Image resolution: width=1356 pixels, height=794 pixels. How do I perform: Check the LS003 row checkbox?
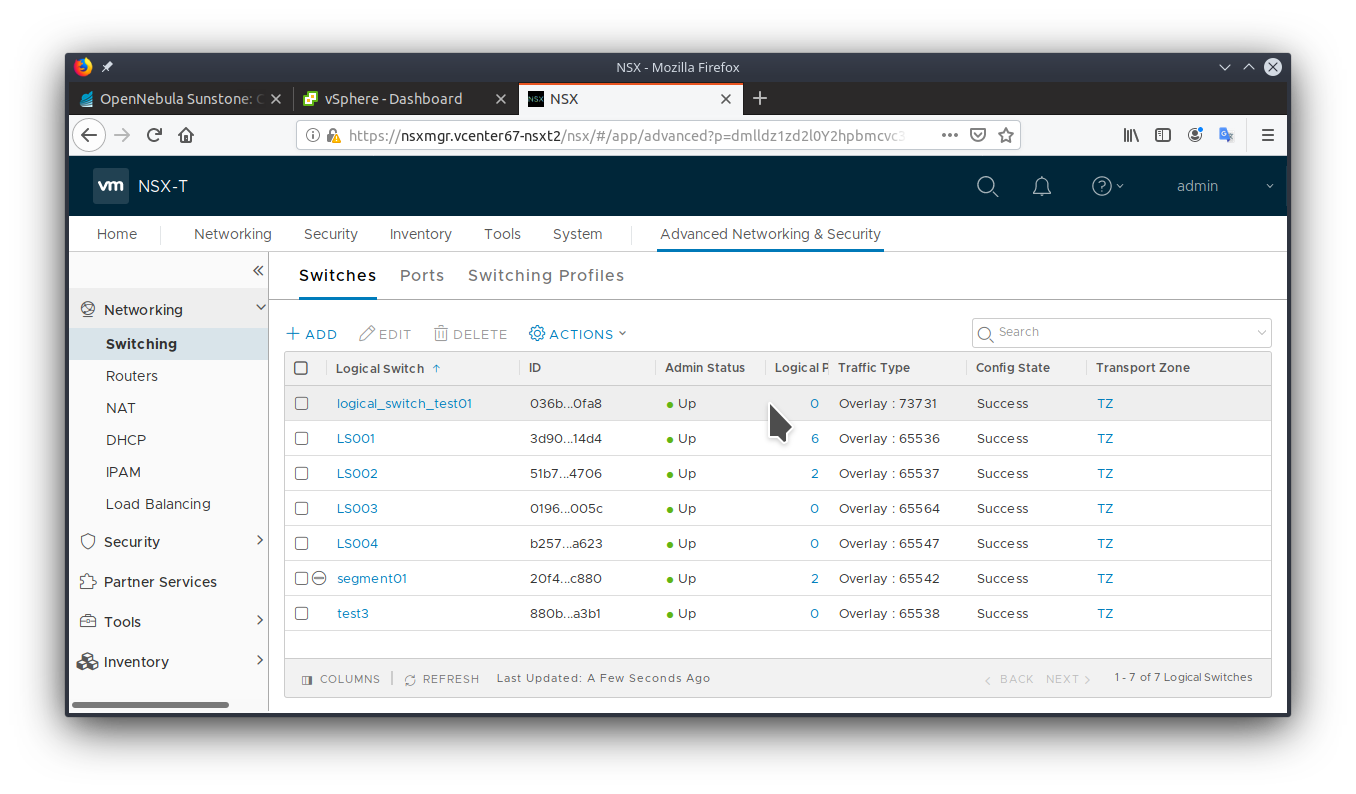[x=301, y=508]
